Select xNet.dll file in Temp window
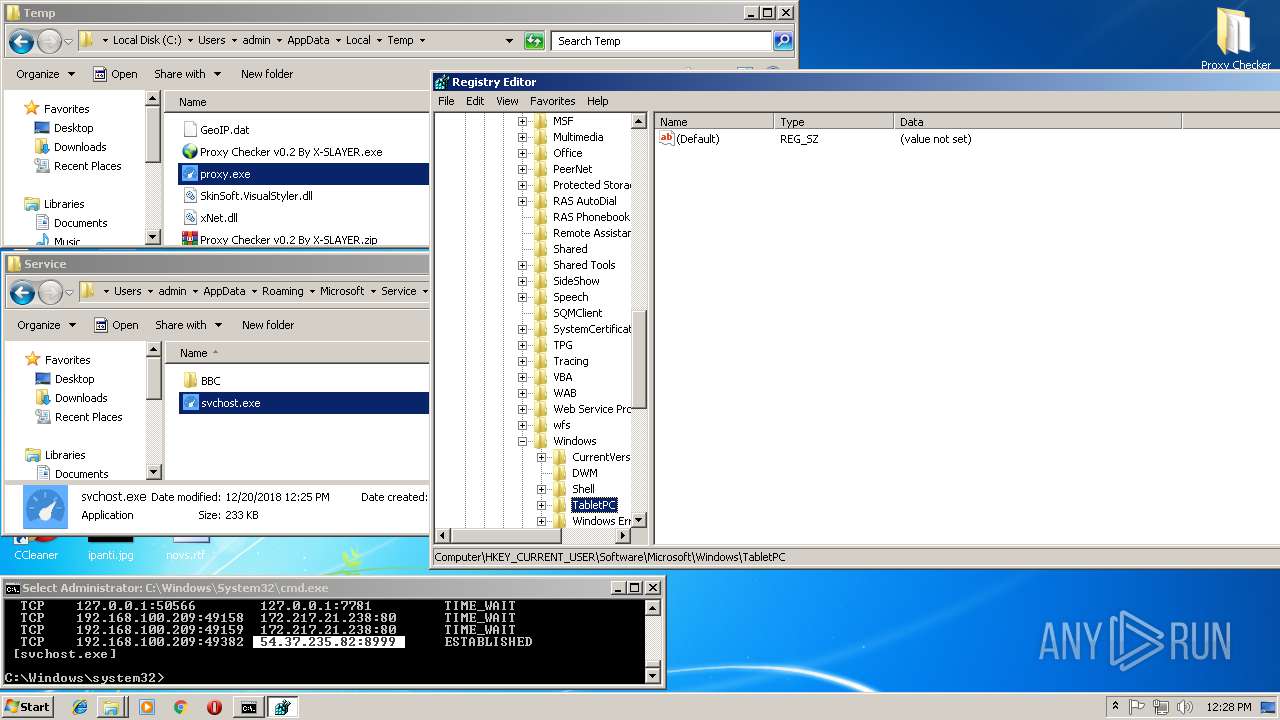This screenshot has height=720, width=1280. pos(218,217)
